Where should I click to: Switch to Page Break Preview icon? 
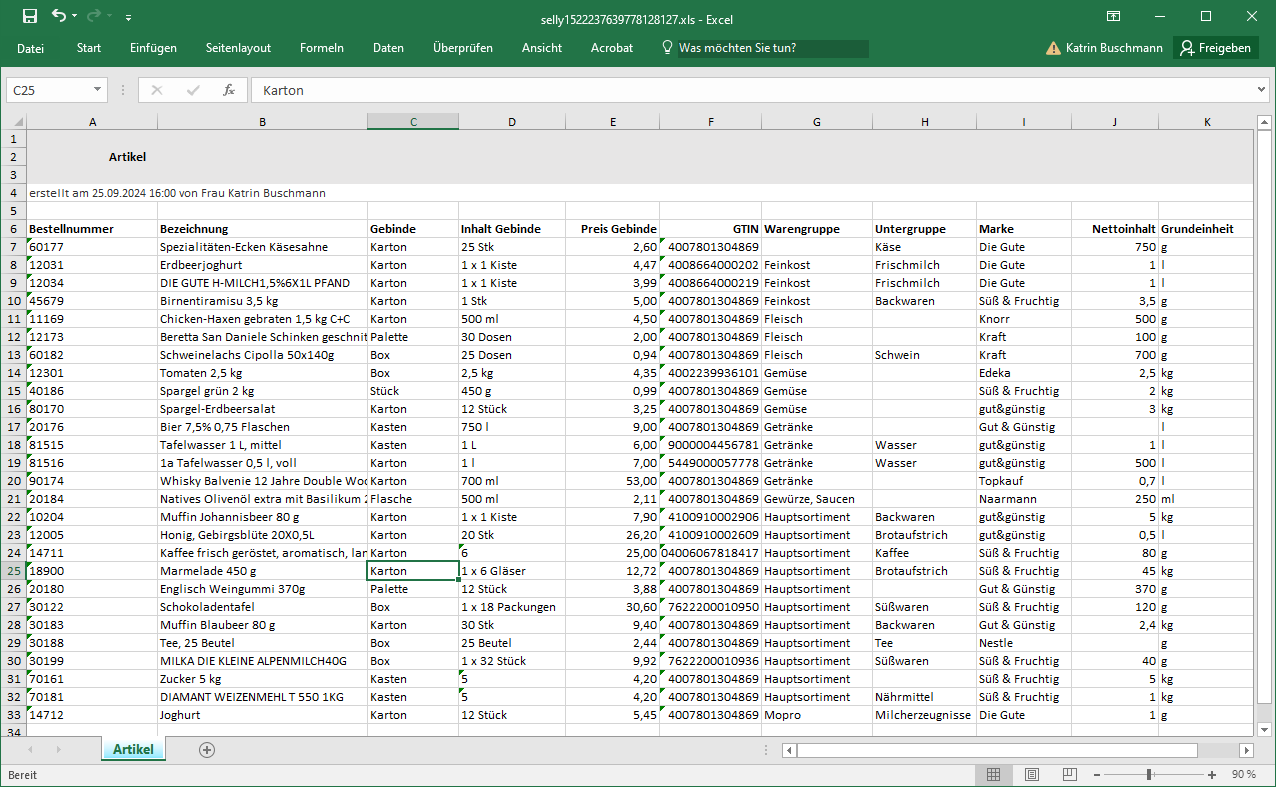coord(1069,775)
